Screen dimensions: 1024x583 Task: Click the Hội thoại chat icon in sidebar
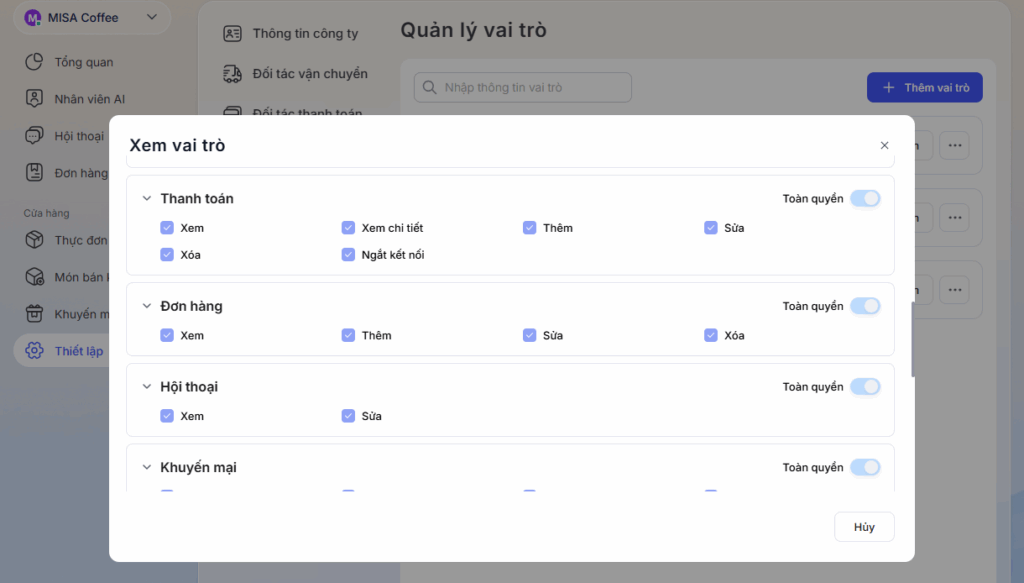tap(35, 136)
